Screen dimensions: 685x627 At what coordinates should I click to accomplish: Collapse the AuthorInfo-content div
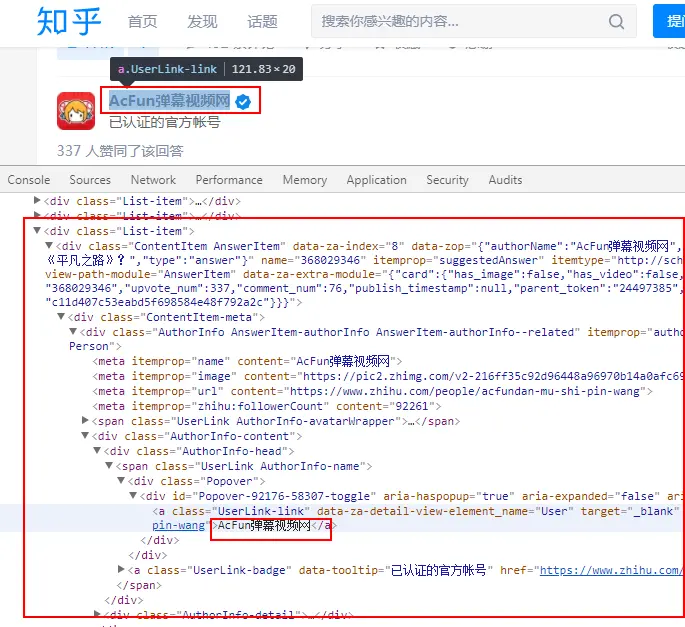(x=85, y=435)
